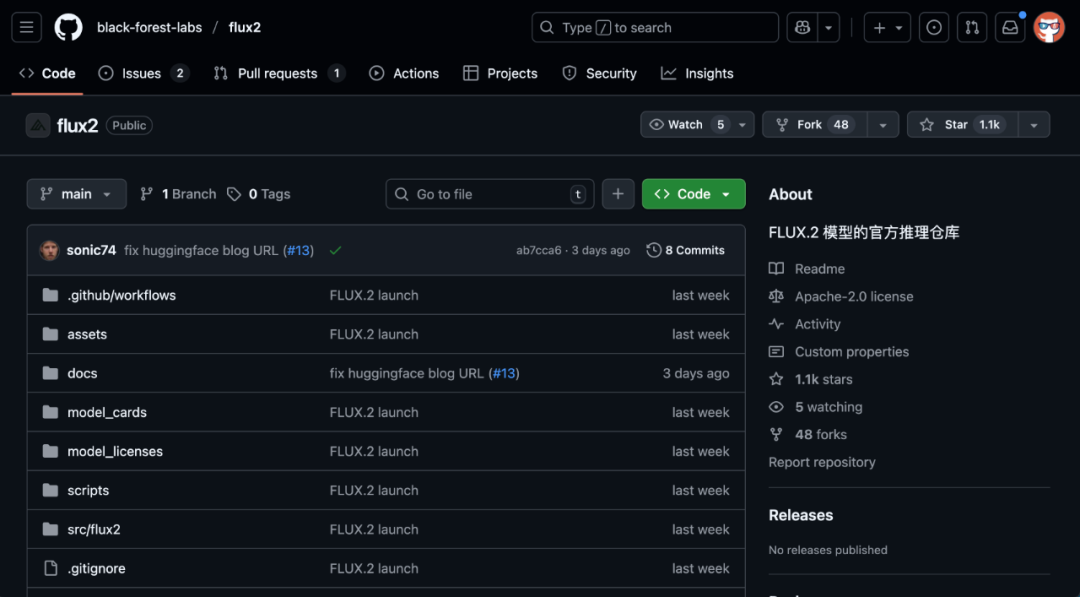Click the add file plus icon

tap(617, 193)
